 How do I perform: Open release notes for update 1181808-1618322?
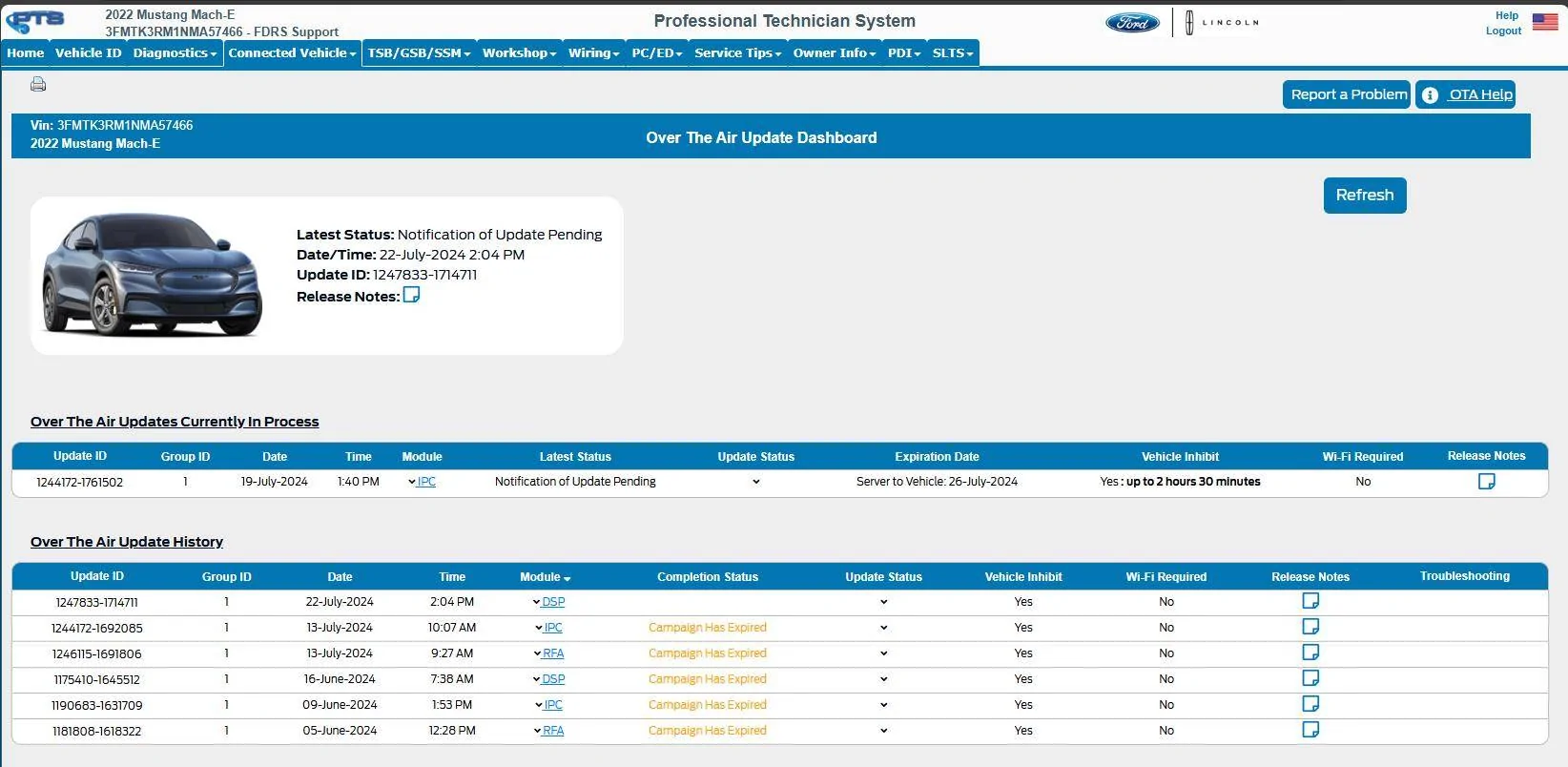coord(1310,730)
